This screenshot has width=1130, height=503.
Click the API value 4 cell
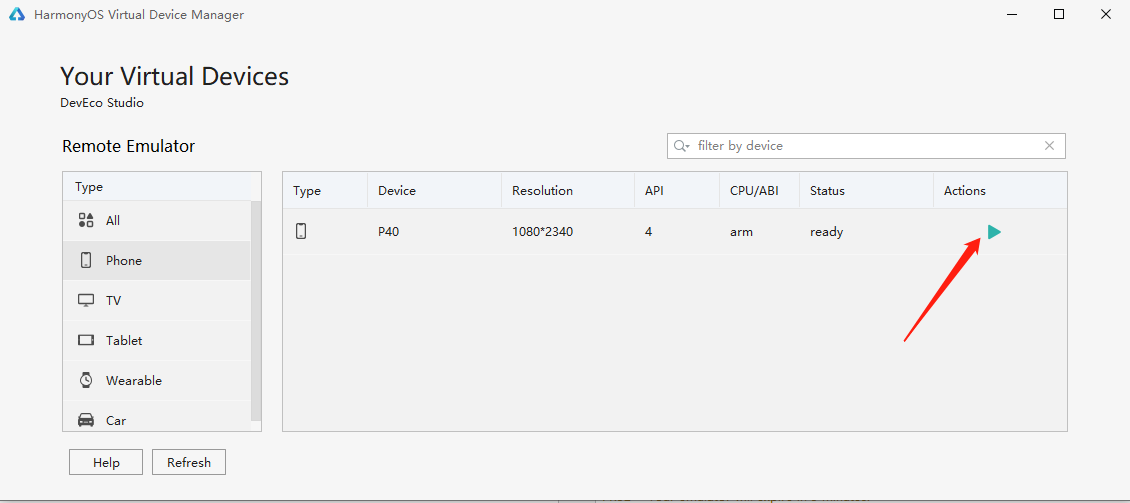pyautogui.click(x=649, y=232)
